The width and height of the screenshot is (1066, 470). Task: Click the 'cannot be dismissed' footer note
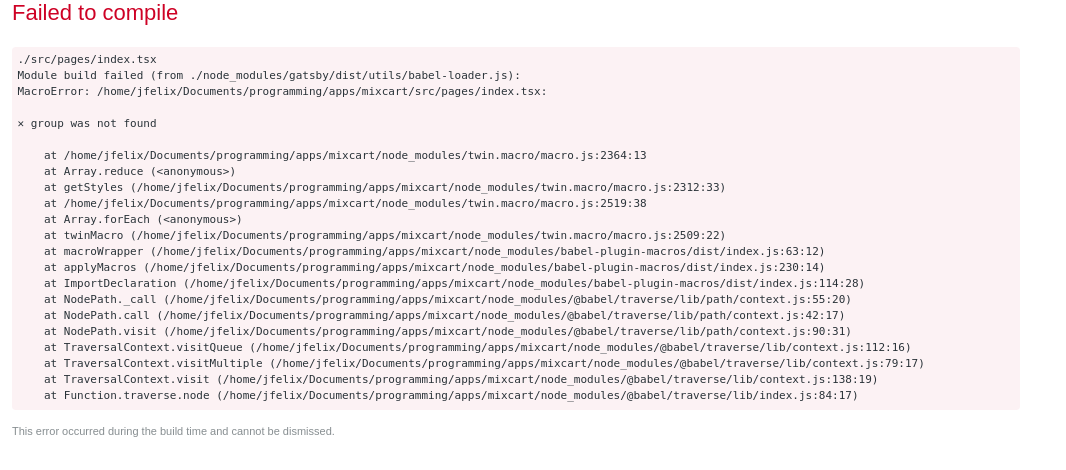tap(173, 431)
